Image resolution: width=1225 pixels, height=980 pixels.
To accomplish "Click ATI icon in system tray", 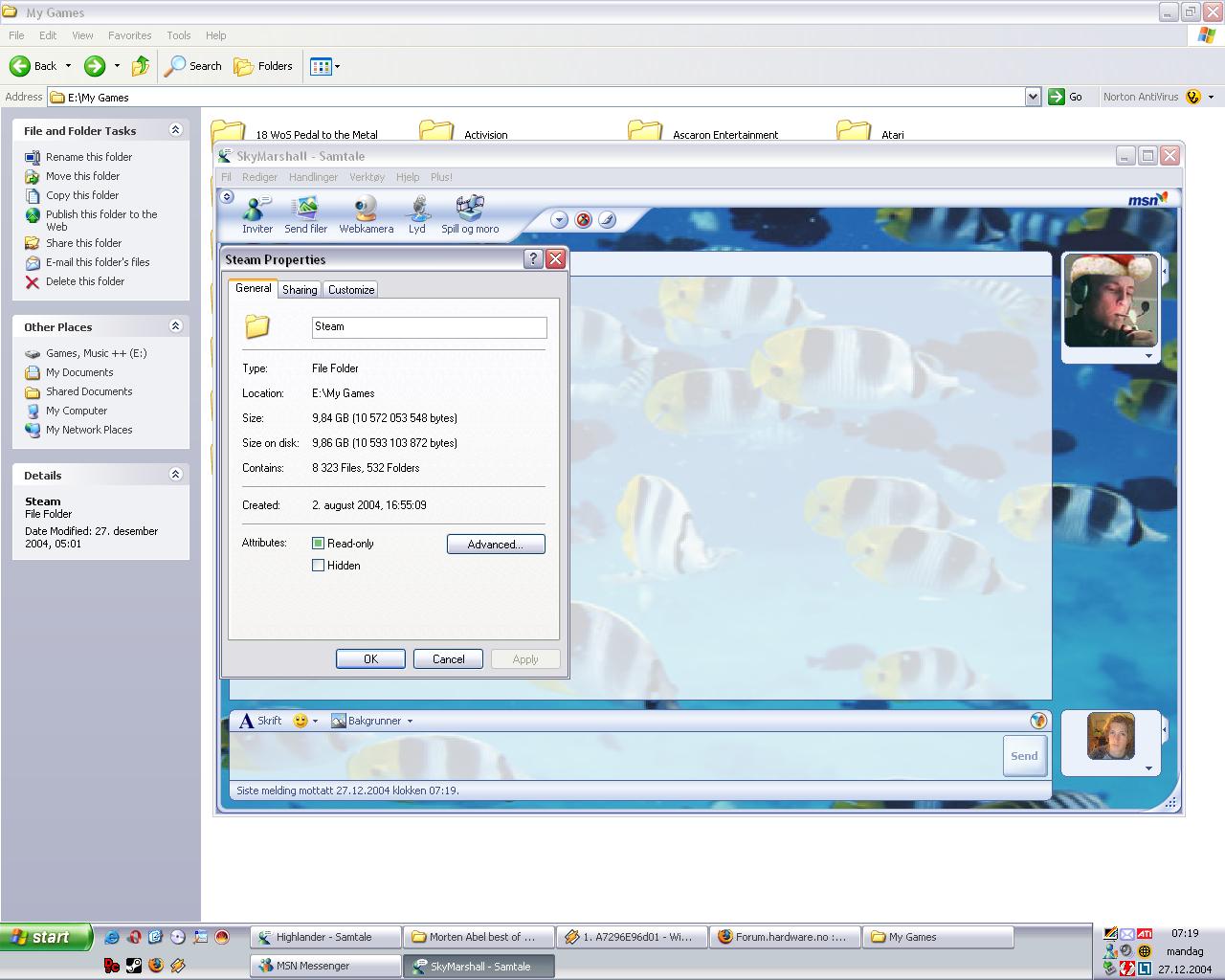I will pos(1144,934).
